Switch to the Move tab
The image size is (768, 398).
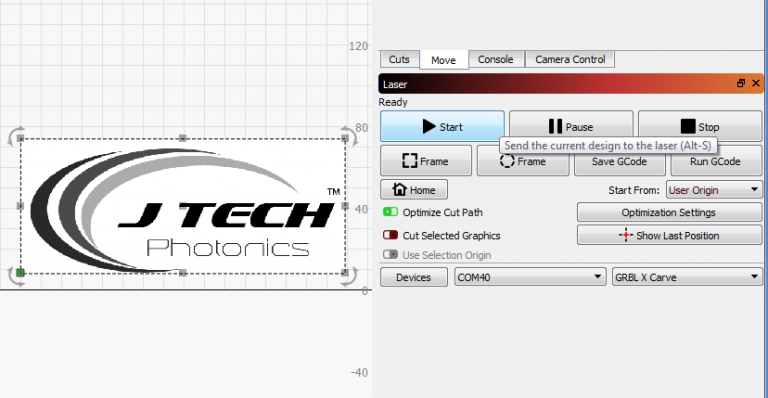[444, 60]
